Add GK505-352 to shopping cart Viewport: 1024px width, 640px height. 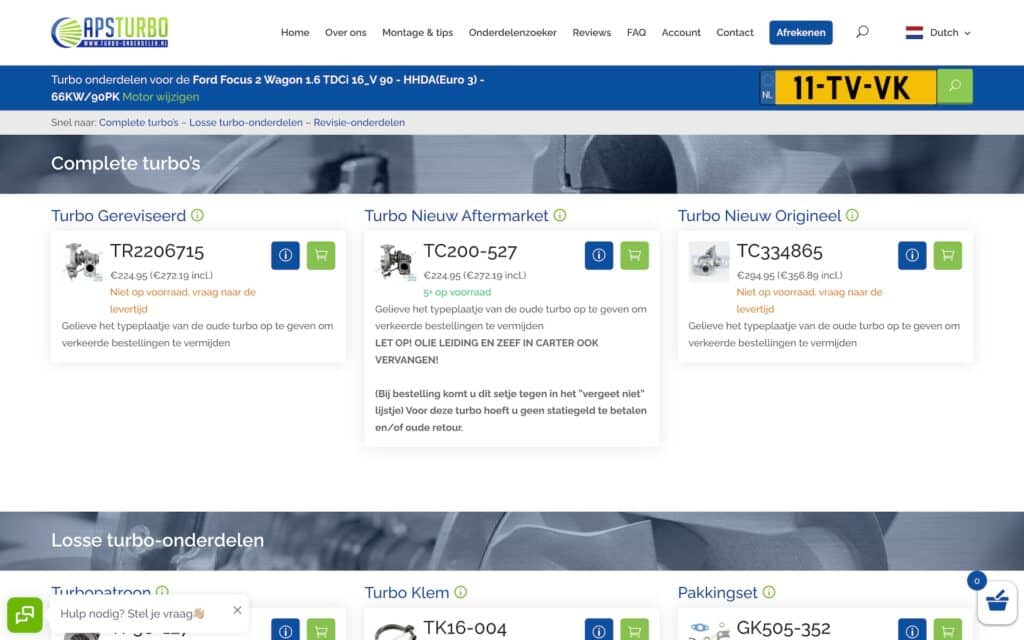click(948, 630)
